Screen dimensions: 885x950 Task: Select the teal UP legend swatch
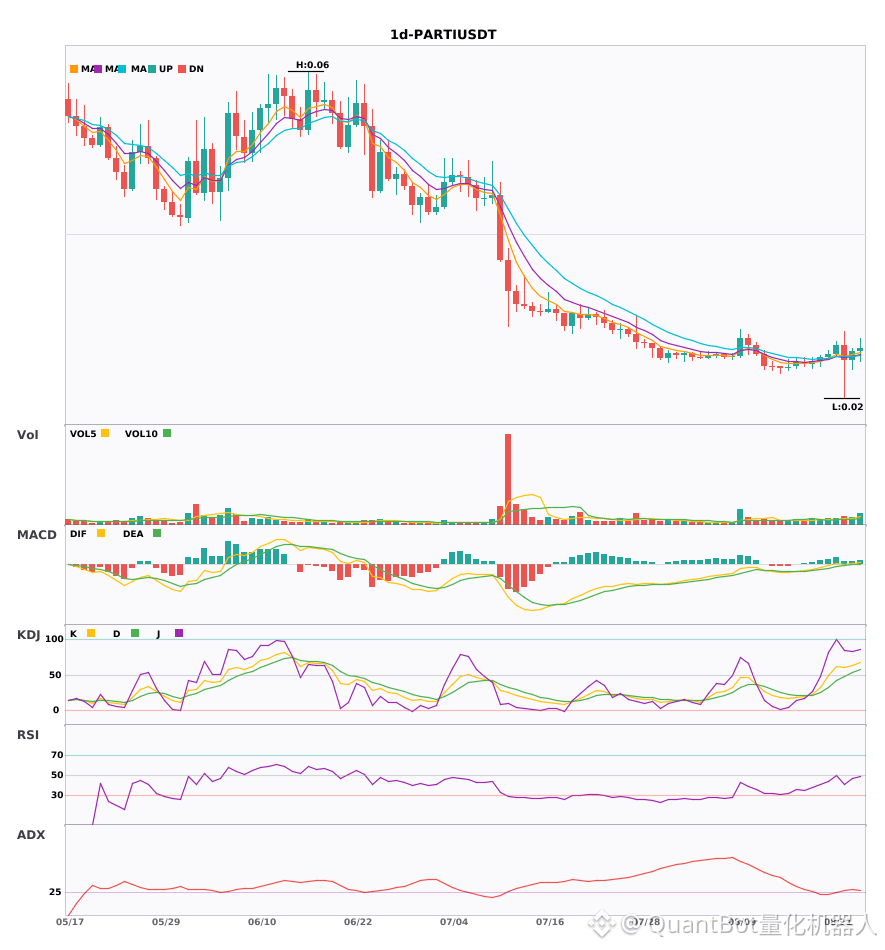(x=152, y=69)
